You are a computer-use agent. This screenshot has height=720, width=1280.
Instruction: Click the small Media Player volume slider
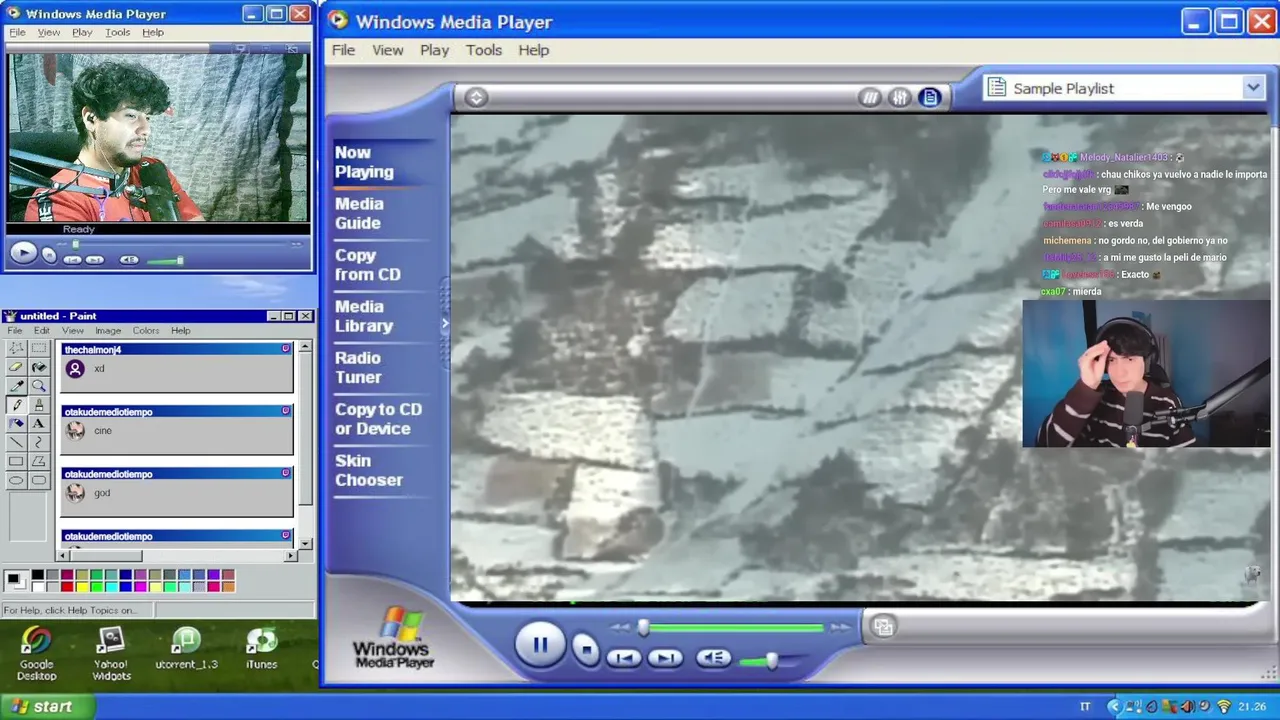164,261
